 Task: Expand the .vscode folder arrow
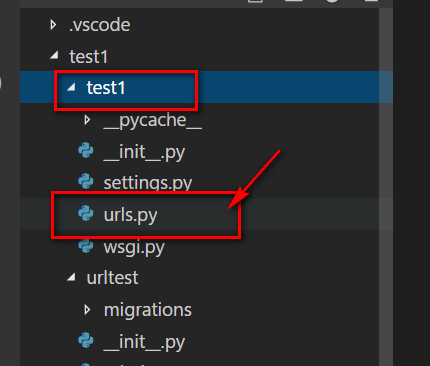(53, 25)
